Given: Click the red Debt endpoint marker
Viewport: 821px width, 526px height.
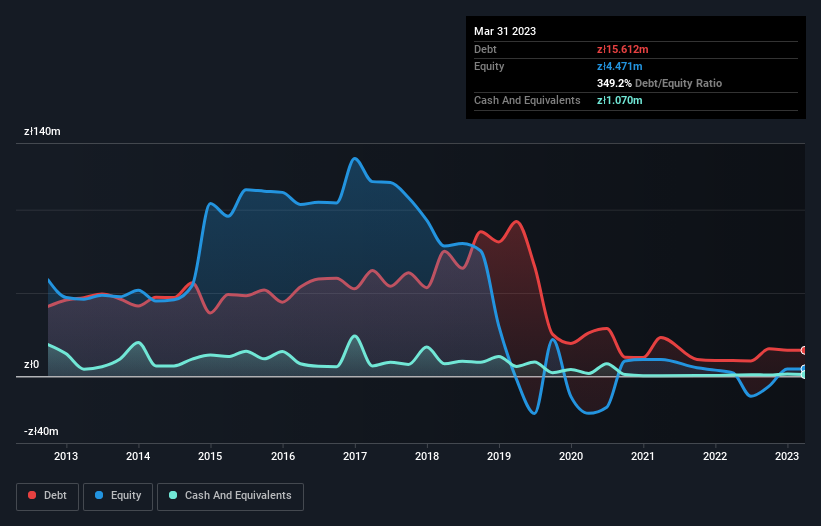Looking at the screenshot, I should (804, 350).
